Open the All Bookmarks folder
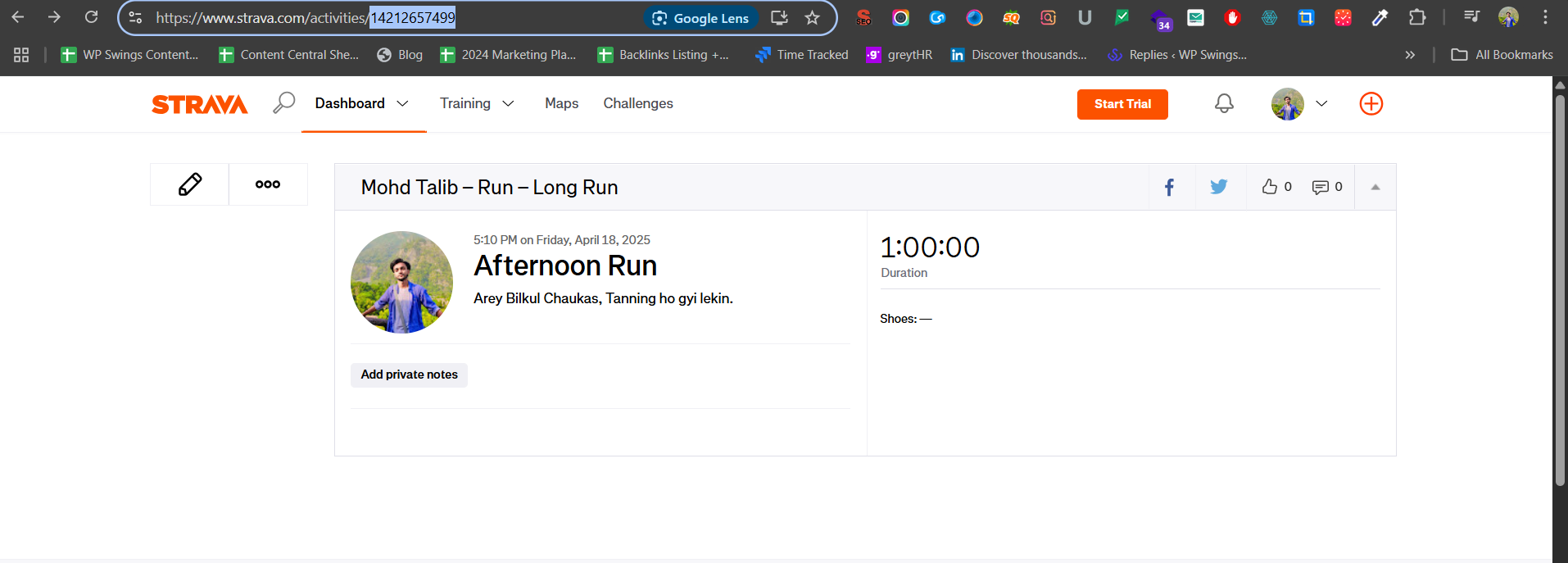1568x563 pixels. click(1502, 55)
